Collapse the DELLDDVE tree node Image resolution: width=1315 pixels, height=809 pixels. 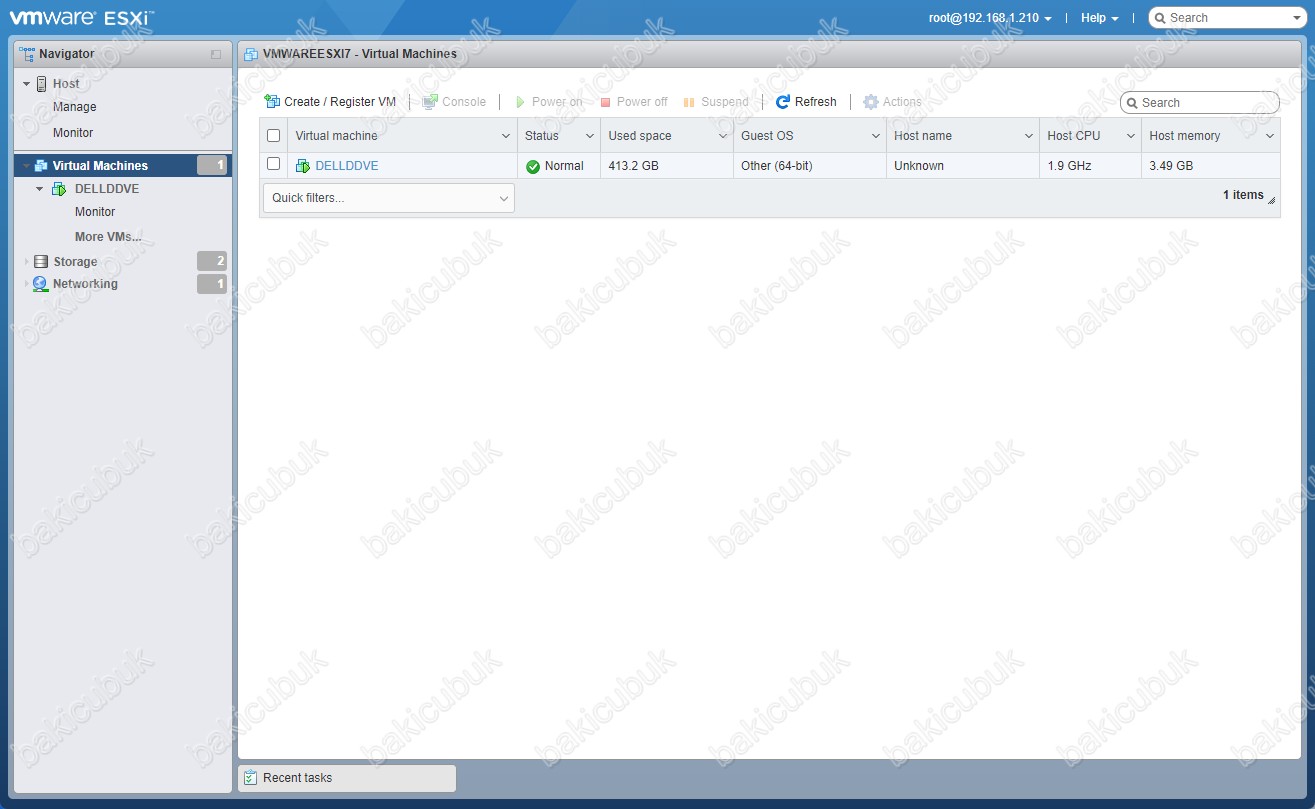click(39, 189)
